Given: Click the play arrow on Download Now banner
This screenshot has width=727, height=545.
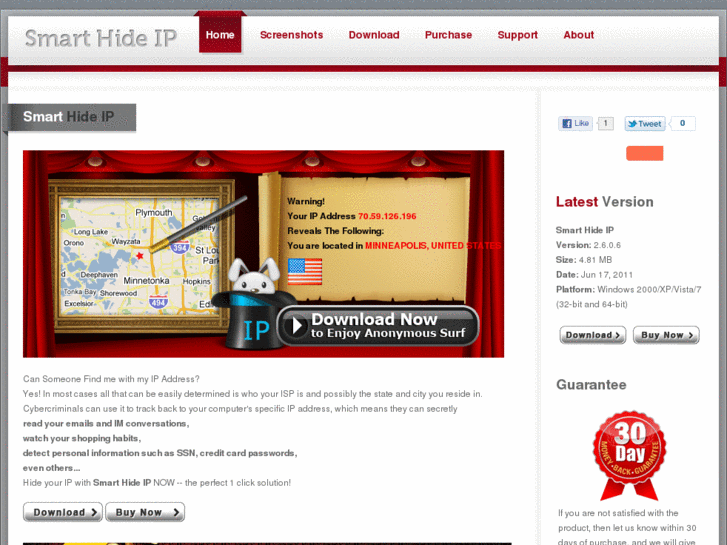Looking at the screenshot, I should point(297,326).
